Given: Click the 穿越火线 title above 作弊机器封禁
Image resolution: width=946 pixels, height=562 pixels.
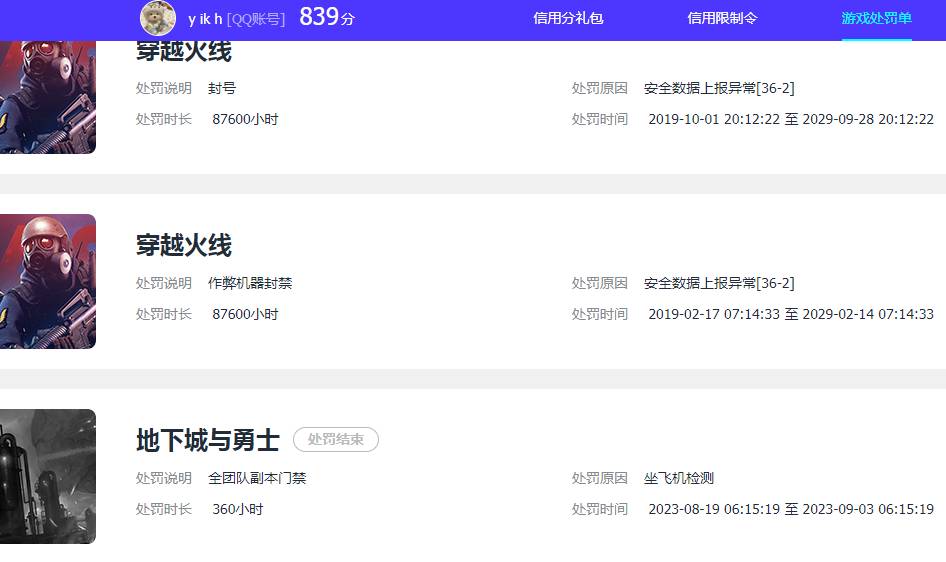Looking at the screenshot, I should pyautogui.click(x=183, y=245).
